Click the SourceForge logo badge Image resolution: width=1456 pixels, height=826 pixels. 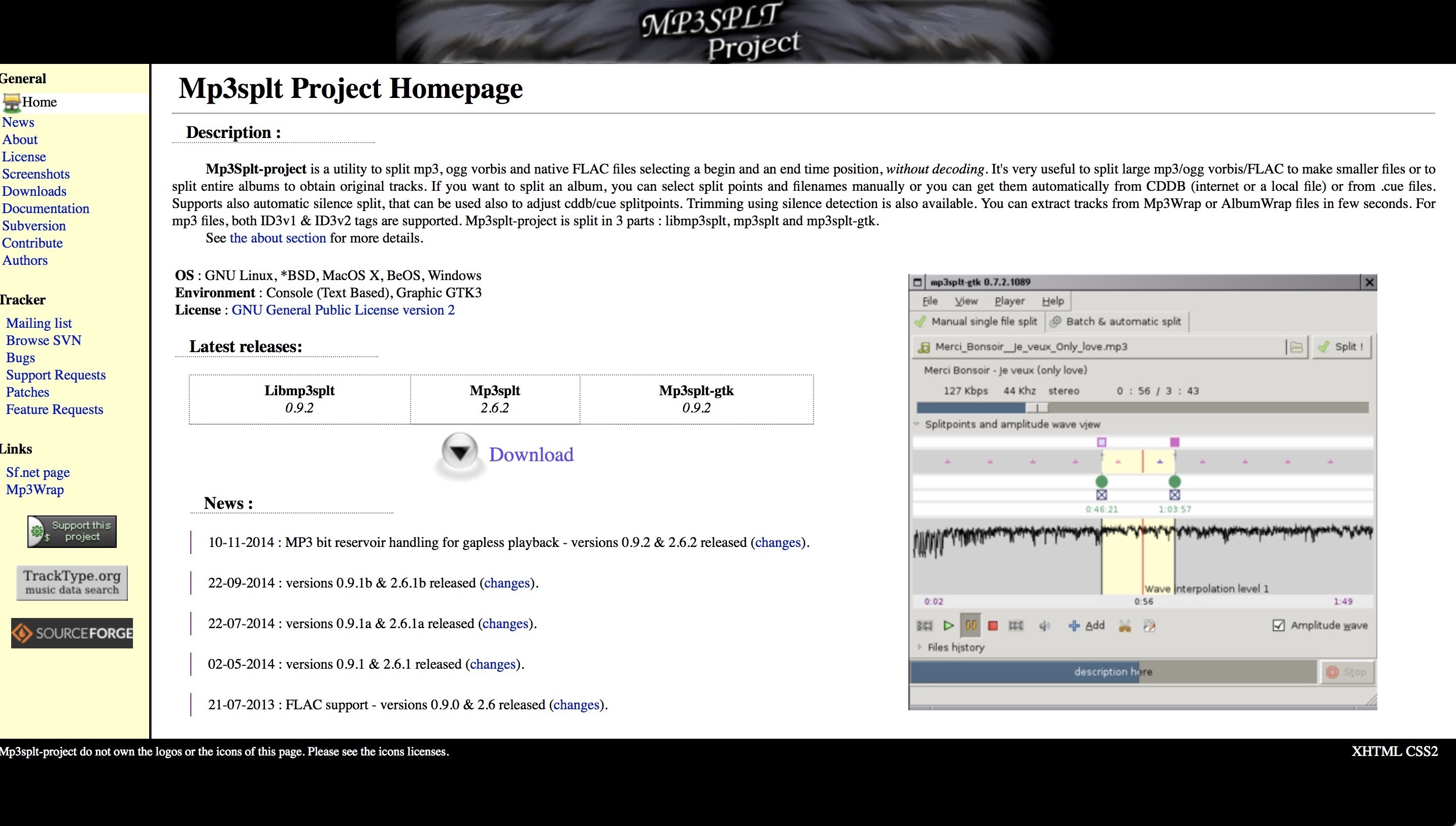[x=72, y=633]
